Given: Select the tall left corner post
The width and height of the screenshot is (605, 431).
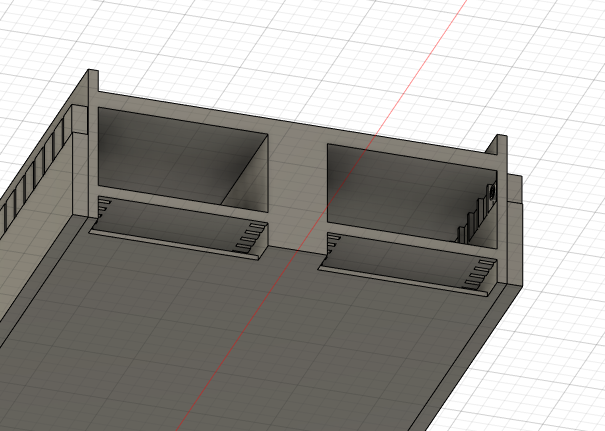Looking at the screenshot, I should coord(93,143).
